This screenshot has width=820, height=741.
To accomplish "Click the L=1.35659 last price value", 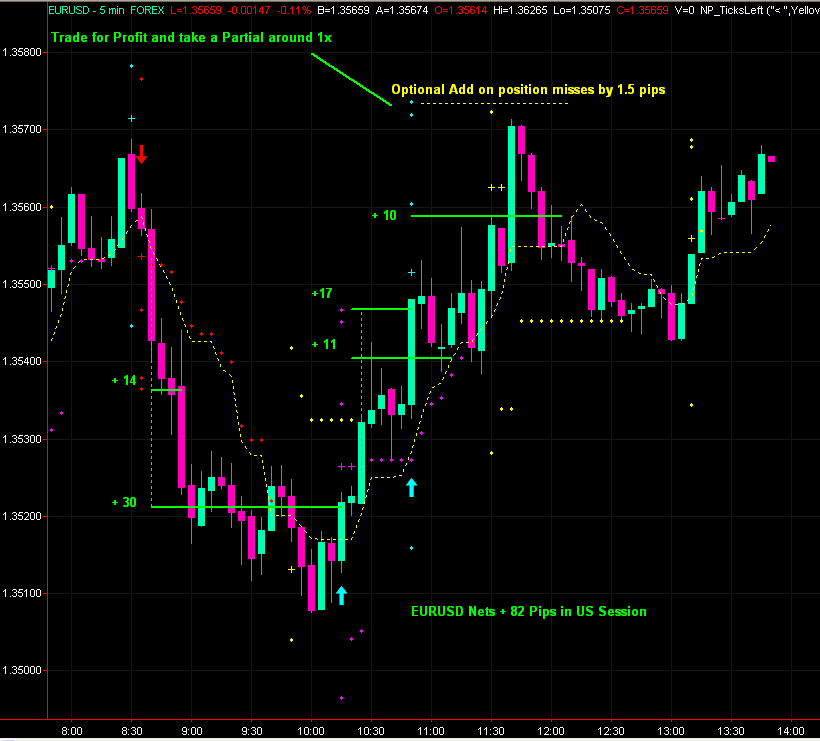I will tap(196, 10).
